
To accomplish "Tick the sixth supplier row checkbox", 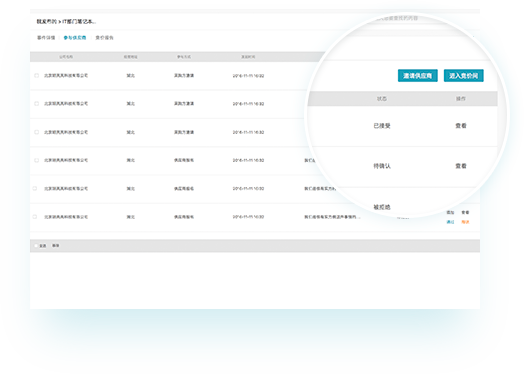I will click(35, 217).
